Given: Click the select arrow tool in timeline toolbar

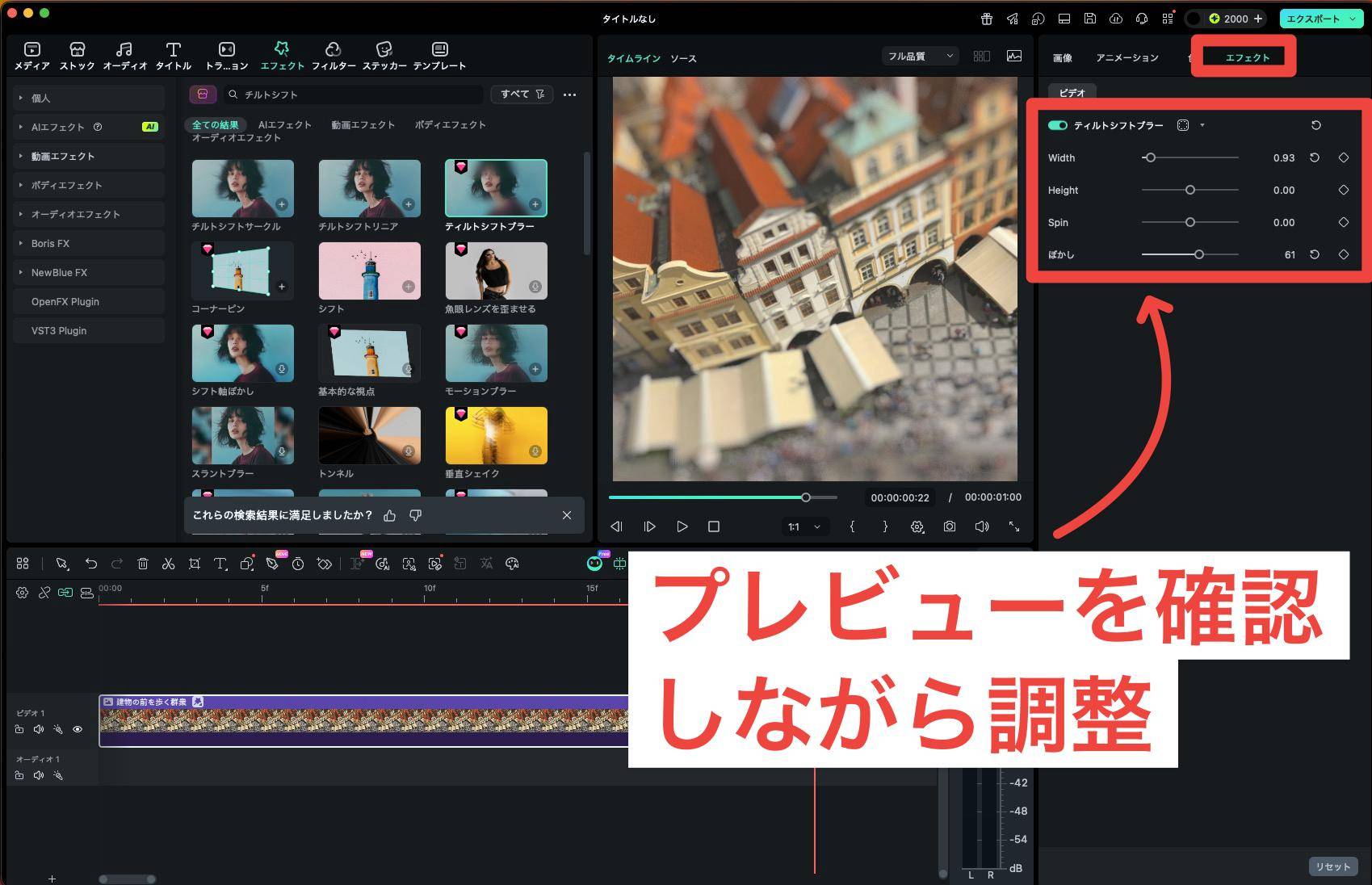Looking at the screenshot, I should coord(62,564).
